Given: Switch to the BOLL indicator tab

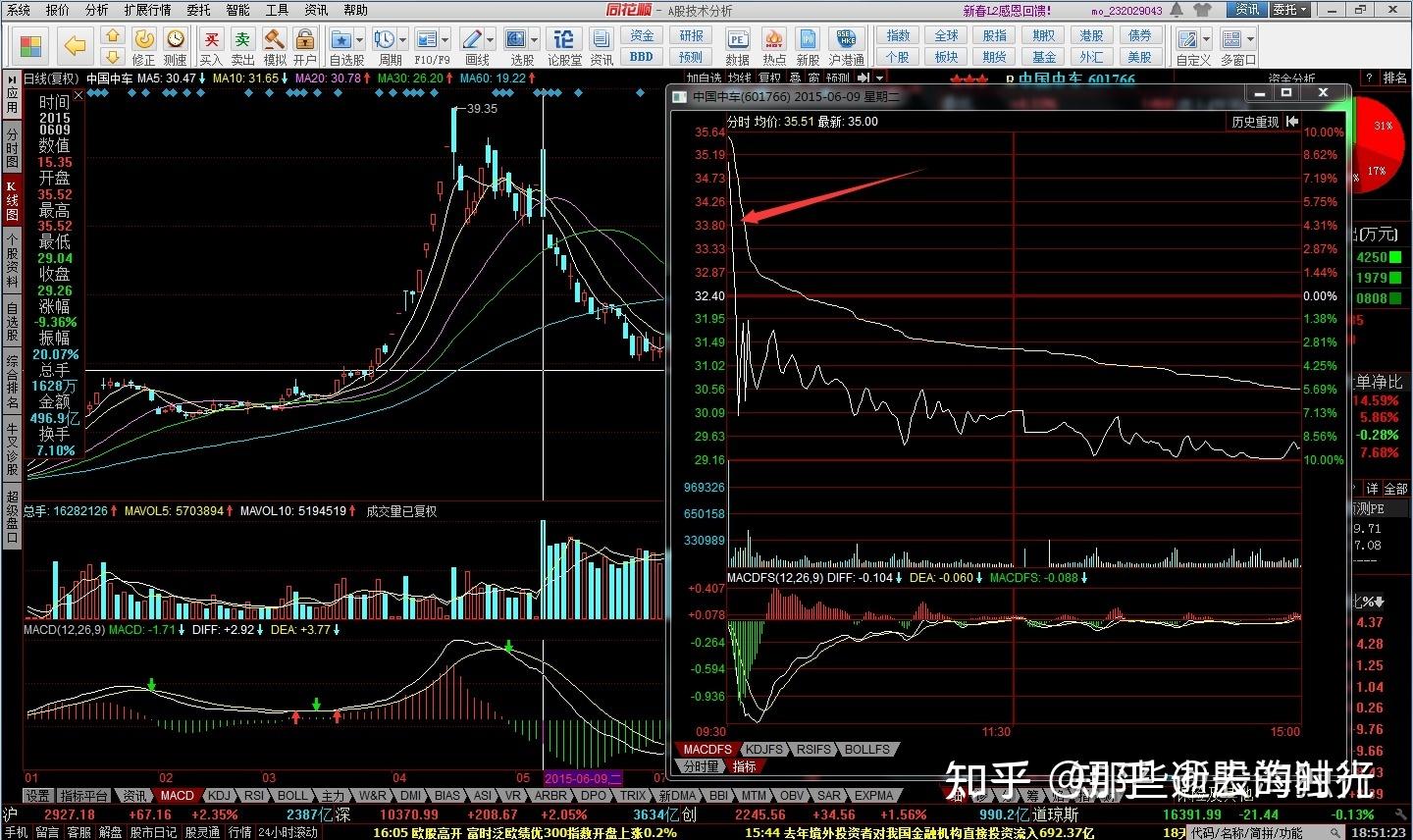Looking at the screenshot, I should tap(292, 796).
